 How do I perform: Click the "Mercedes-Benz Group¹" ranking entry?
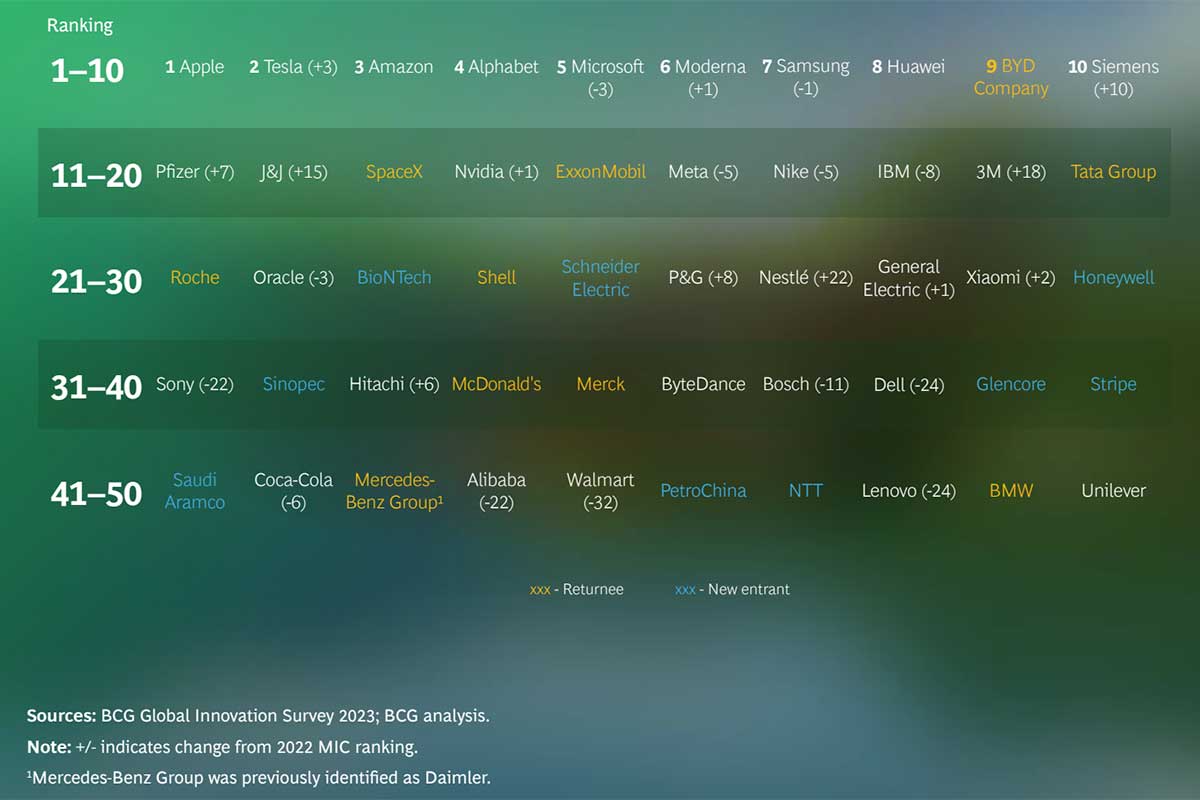(x=394, y=491)
